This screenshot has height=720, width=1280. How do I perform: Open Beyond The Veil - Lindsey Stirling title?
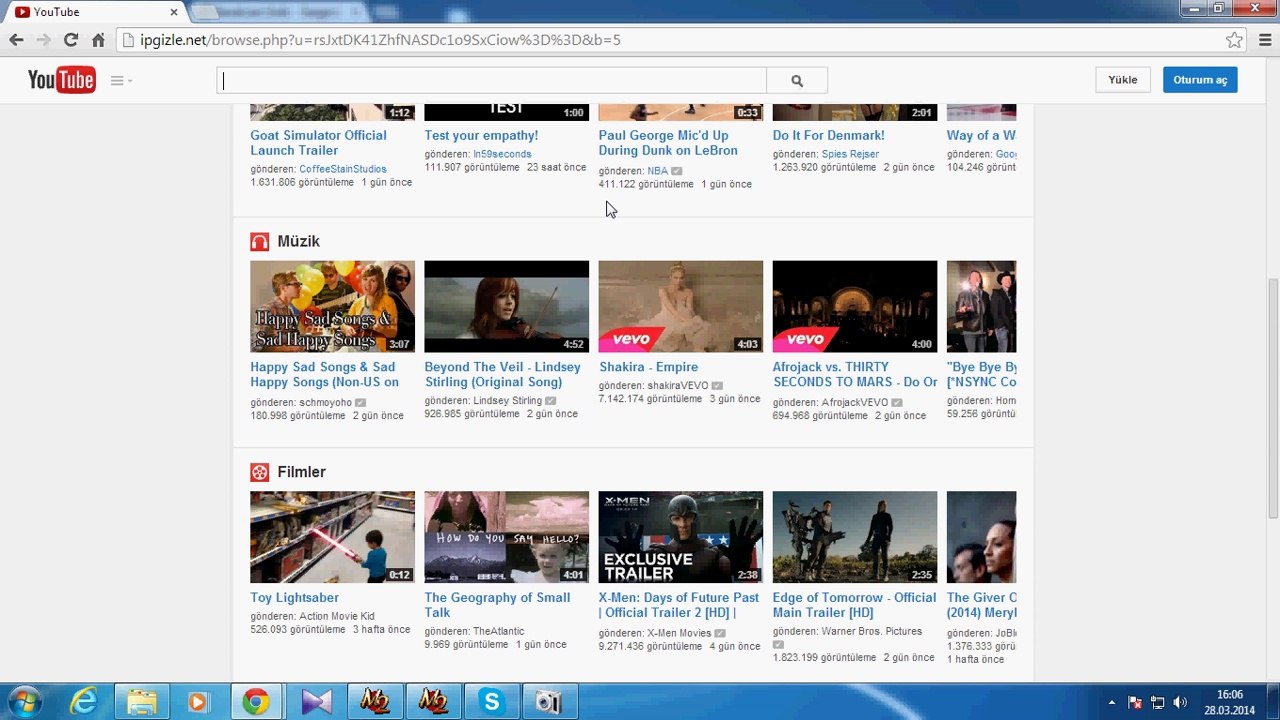(x=502, y=375)
